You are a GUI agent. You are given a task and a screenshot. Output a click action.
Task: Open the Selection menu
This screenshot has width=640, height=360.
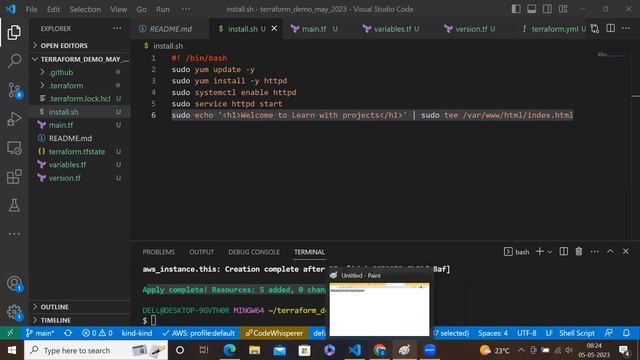click(x=85, y=9)
